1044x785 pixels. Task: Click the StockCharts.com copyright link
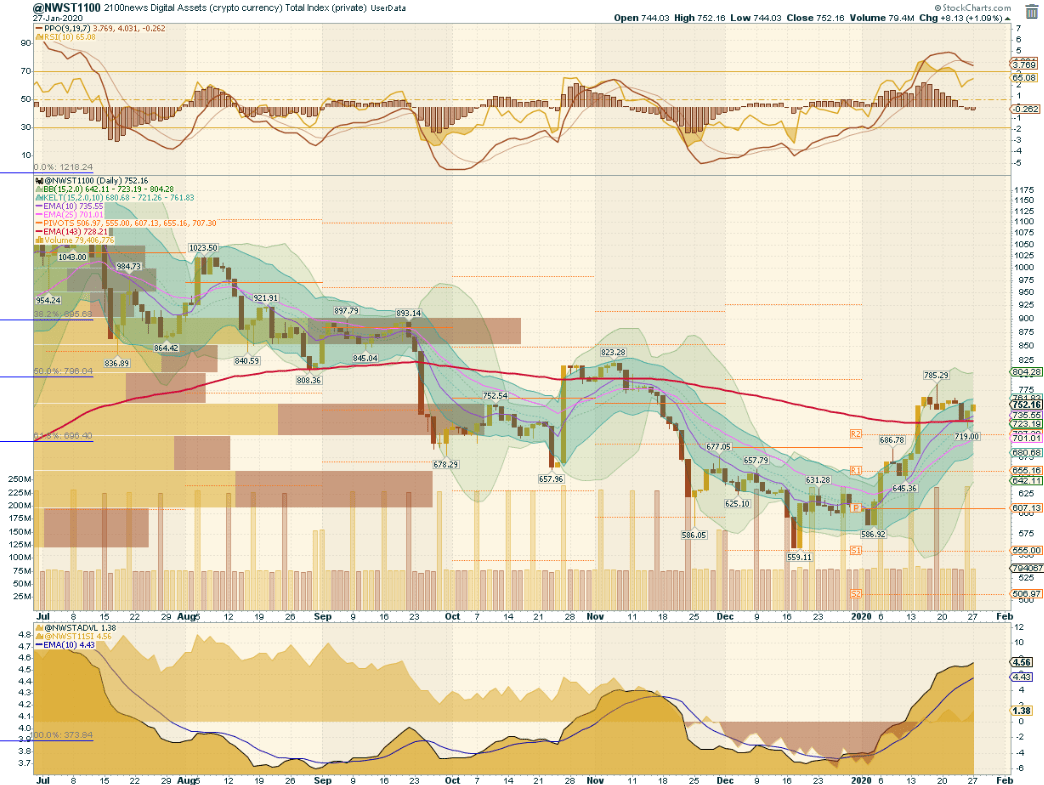coord(975,6)
